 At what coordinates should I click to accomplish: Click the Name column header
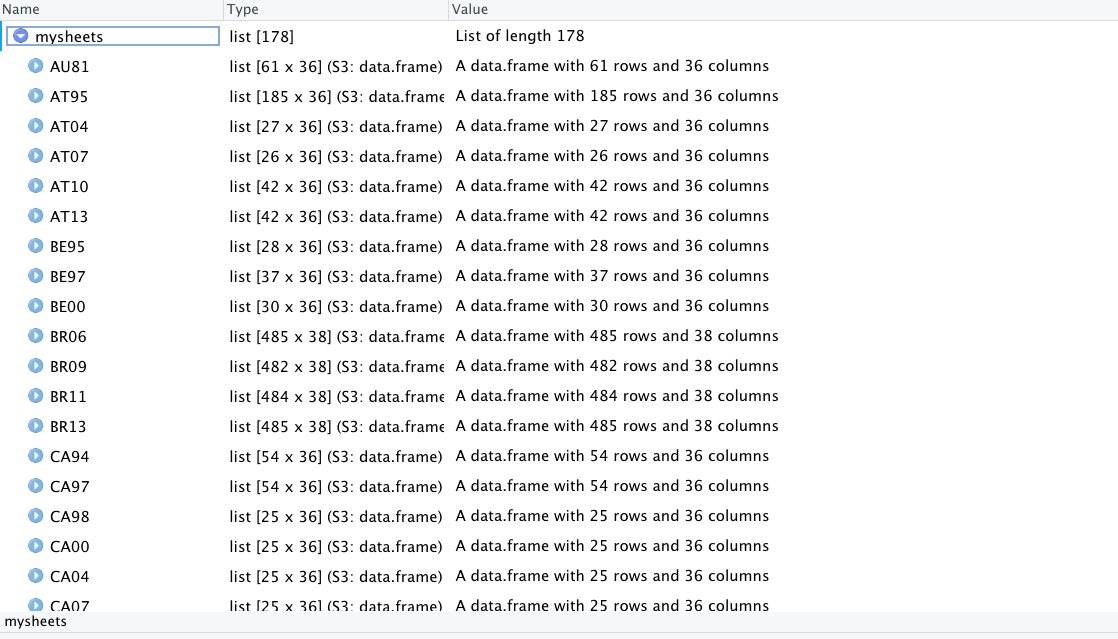21,9
